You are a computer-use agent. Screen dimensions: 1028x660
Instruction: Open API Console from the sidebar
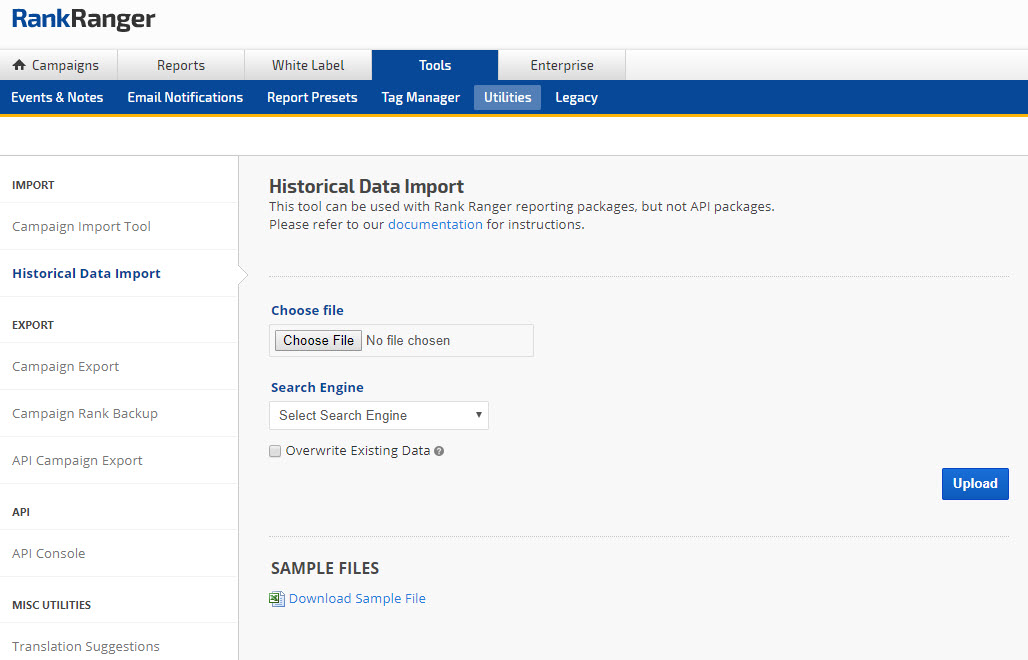[49, 553]
